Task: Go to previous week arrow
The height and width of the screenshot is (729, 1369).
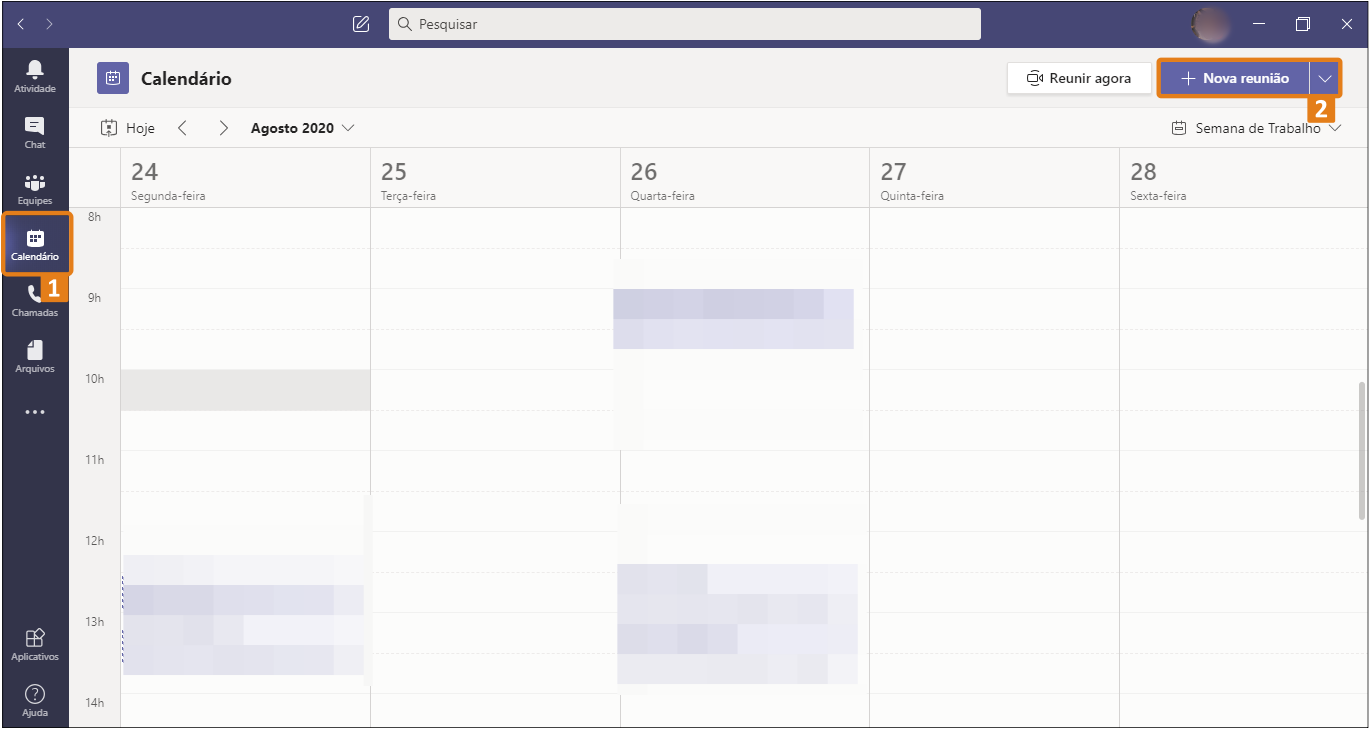Action: 182,128
